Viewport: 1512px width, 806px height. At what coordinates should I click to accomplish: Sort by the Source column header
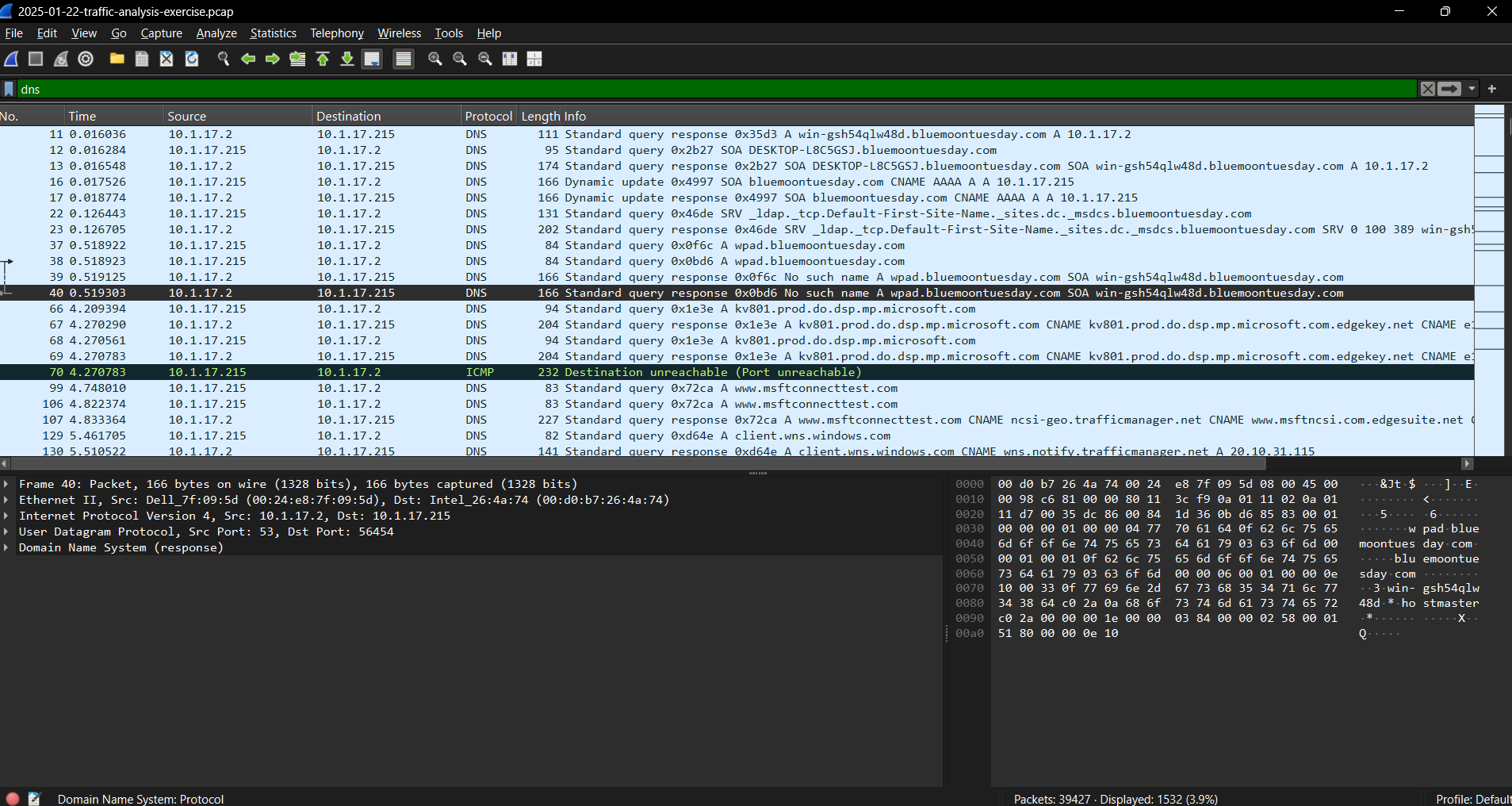coord(239,116)
